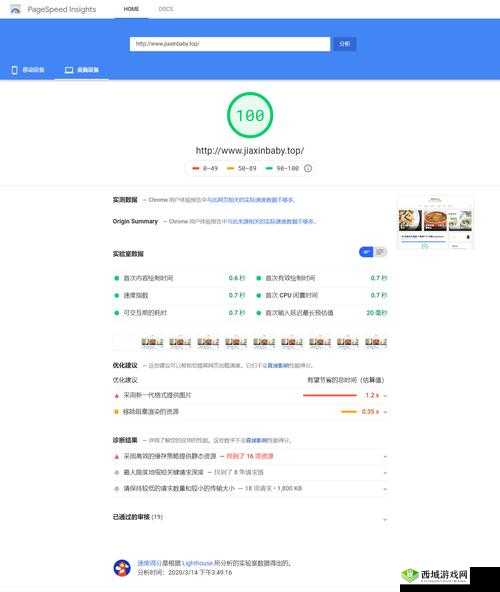
Task: Open the Lighthouse link in footer
Action: (x=198, y=563)
